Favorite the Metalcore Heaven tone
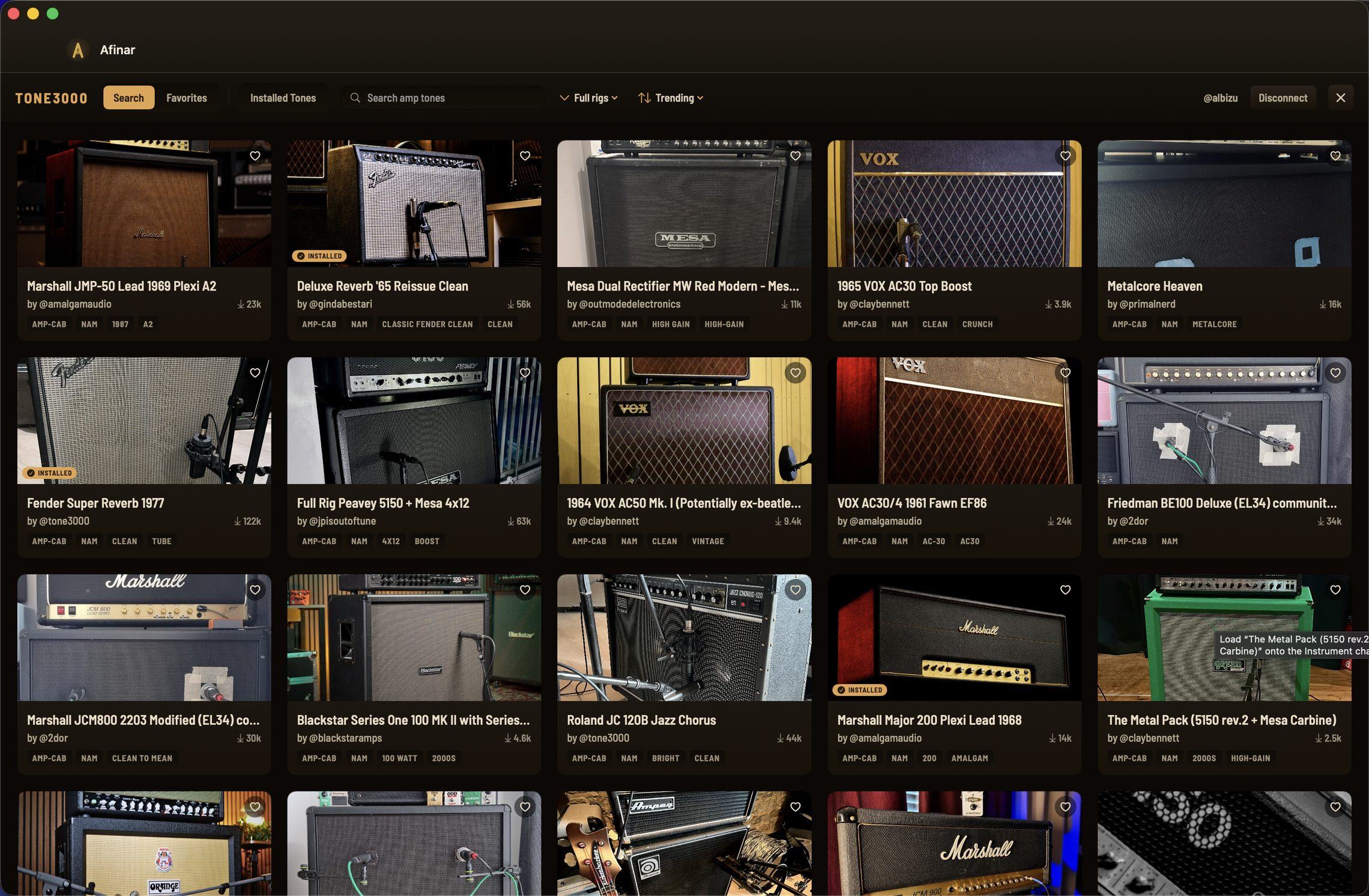The width and height of the screenshot is (1369, 896). click(x=1335, y=156)
